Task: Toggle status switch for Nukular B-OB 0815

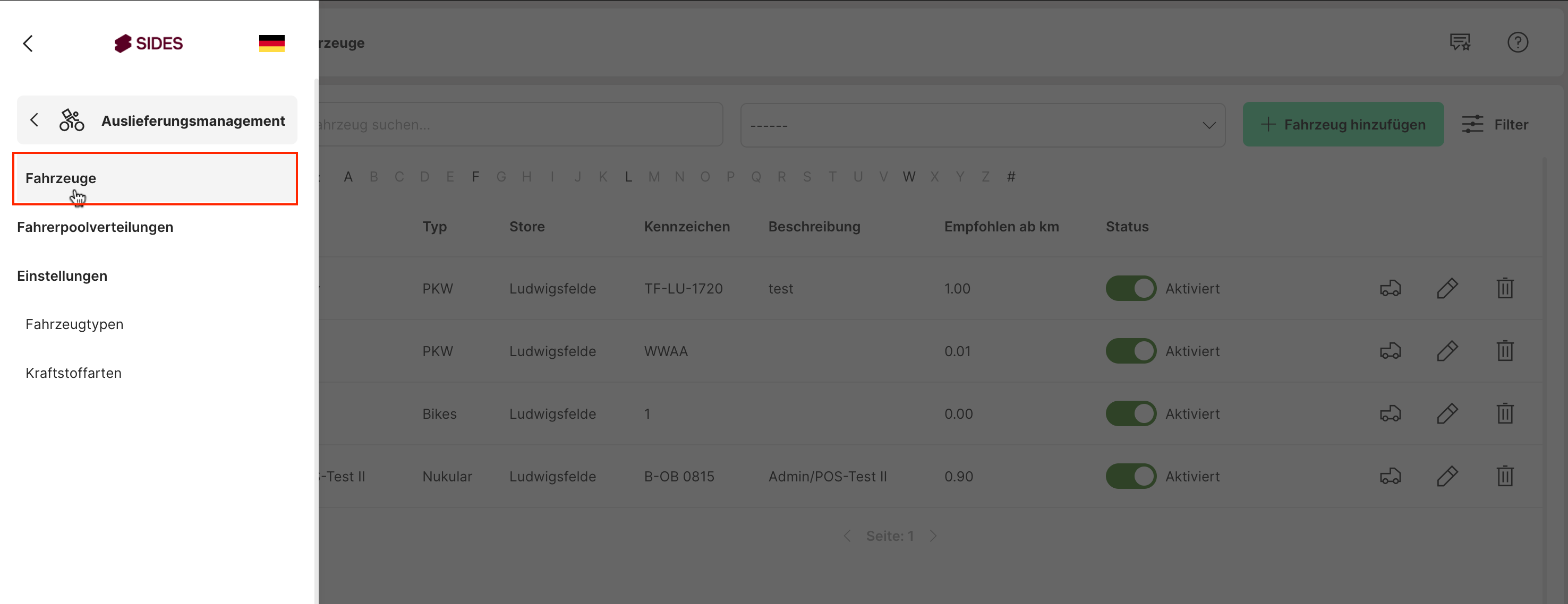Action: (x=1130, y=476)
